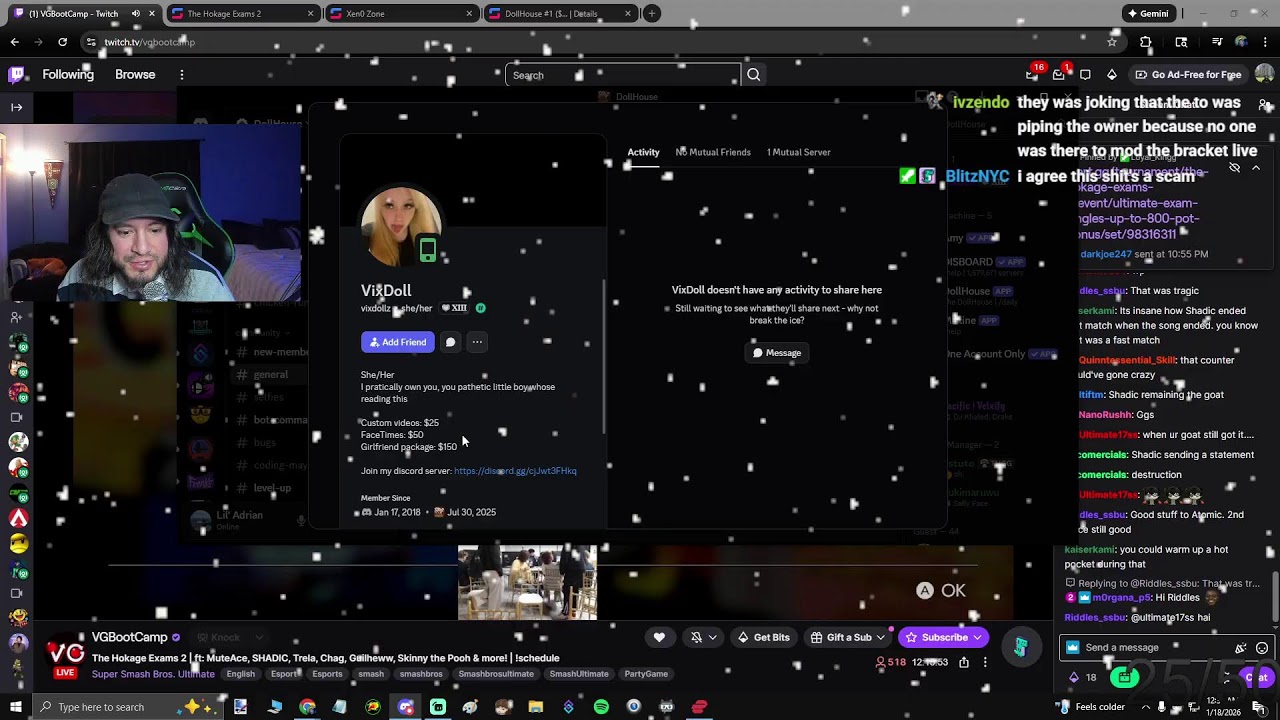Select the 1 Mutual Server tab
This screenshot has width=1280, height=720.
point(798,152)
